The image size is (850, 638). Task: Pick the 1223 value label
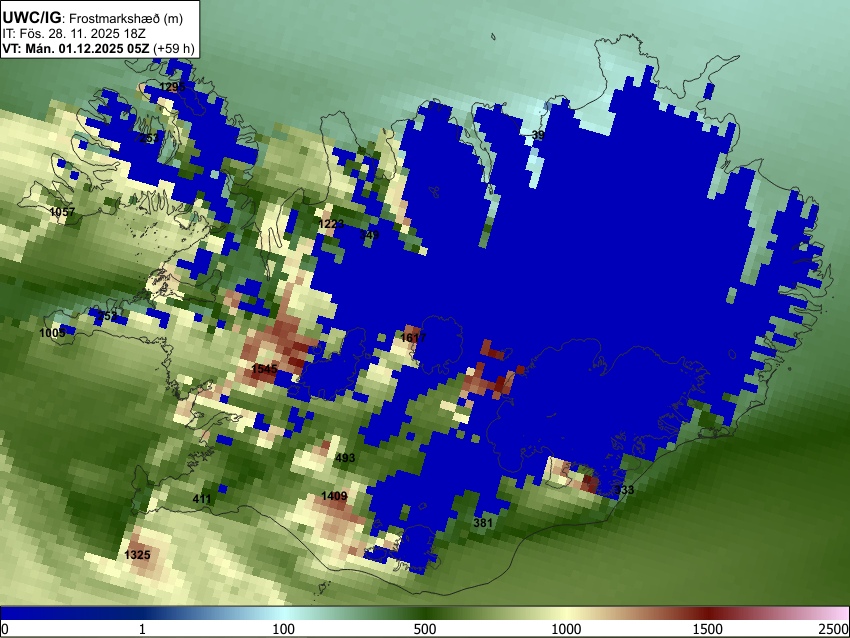pos(331,224)
